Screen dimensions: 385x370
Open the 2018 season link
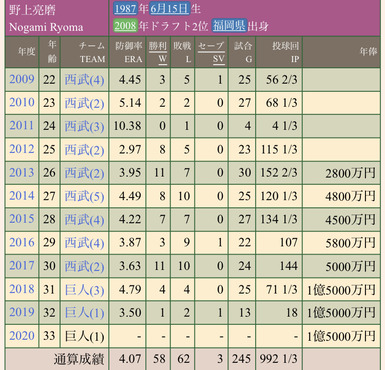pos(22,289)
